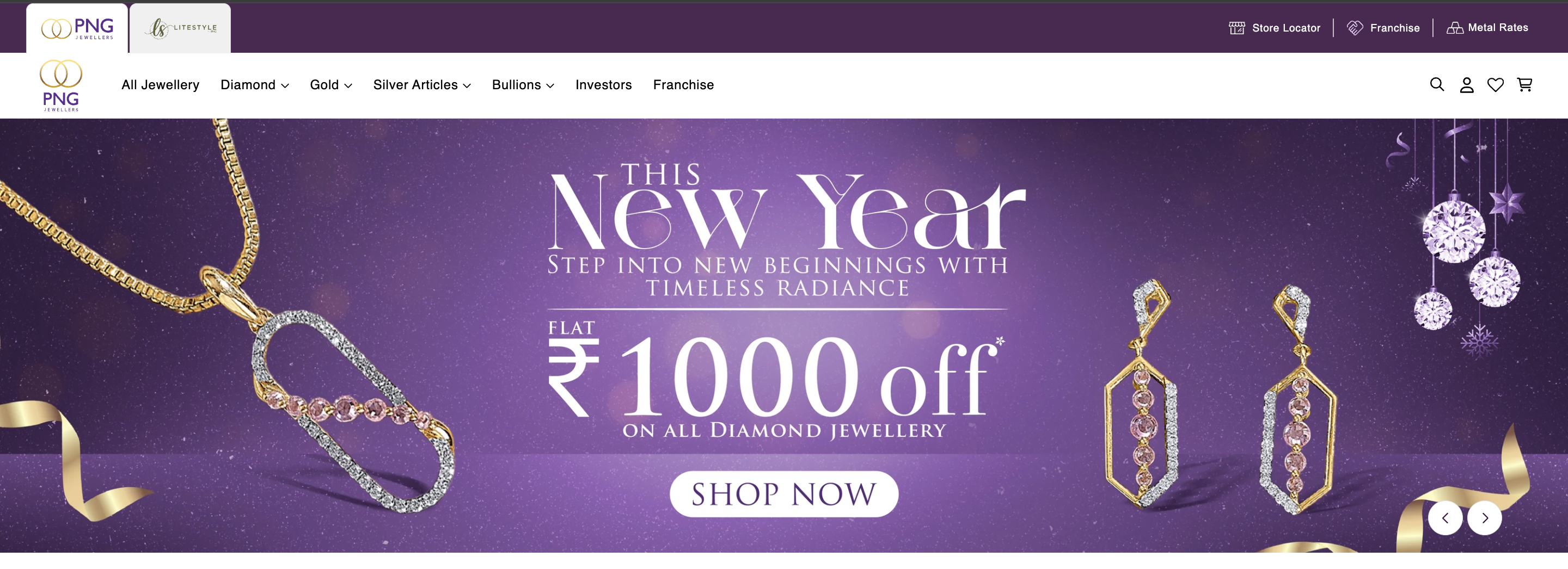Expand the Gold dropdown menu
Image resolution: width=1568 pixels, height=569 pixels.
click(x=330, y=85)
